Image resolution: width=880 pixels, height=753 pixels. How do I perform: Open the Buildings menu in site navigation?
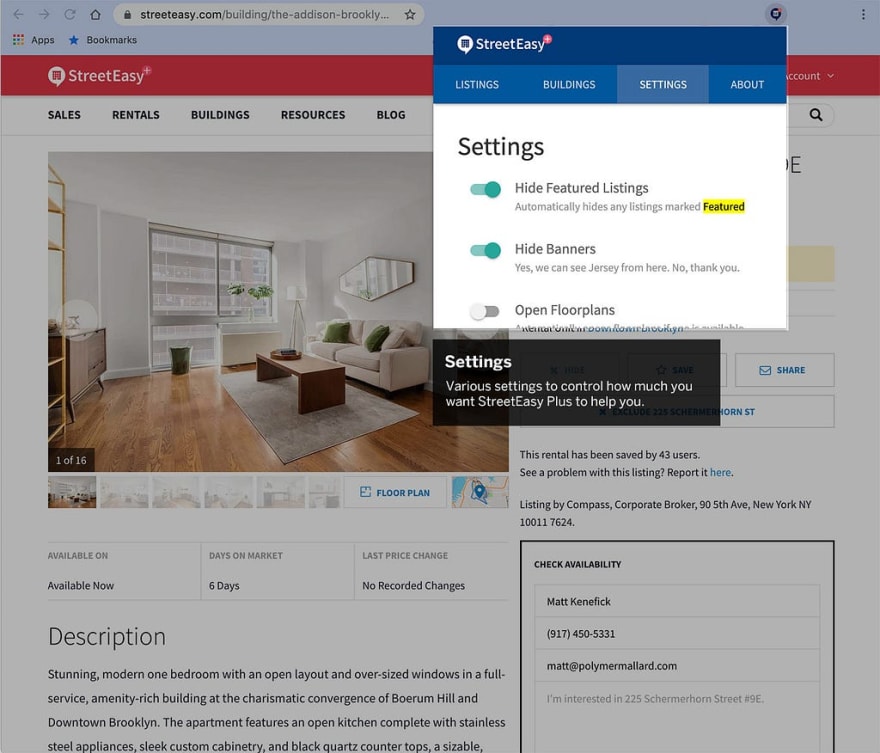(220, 115)
